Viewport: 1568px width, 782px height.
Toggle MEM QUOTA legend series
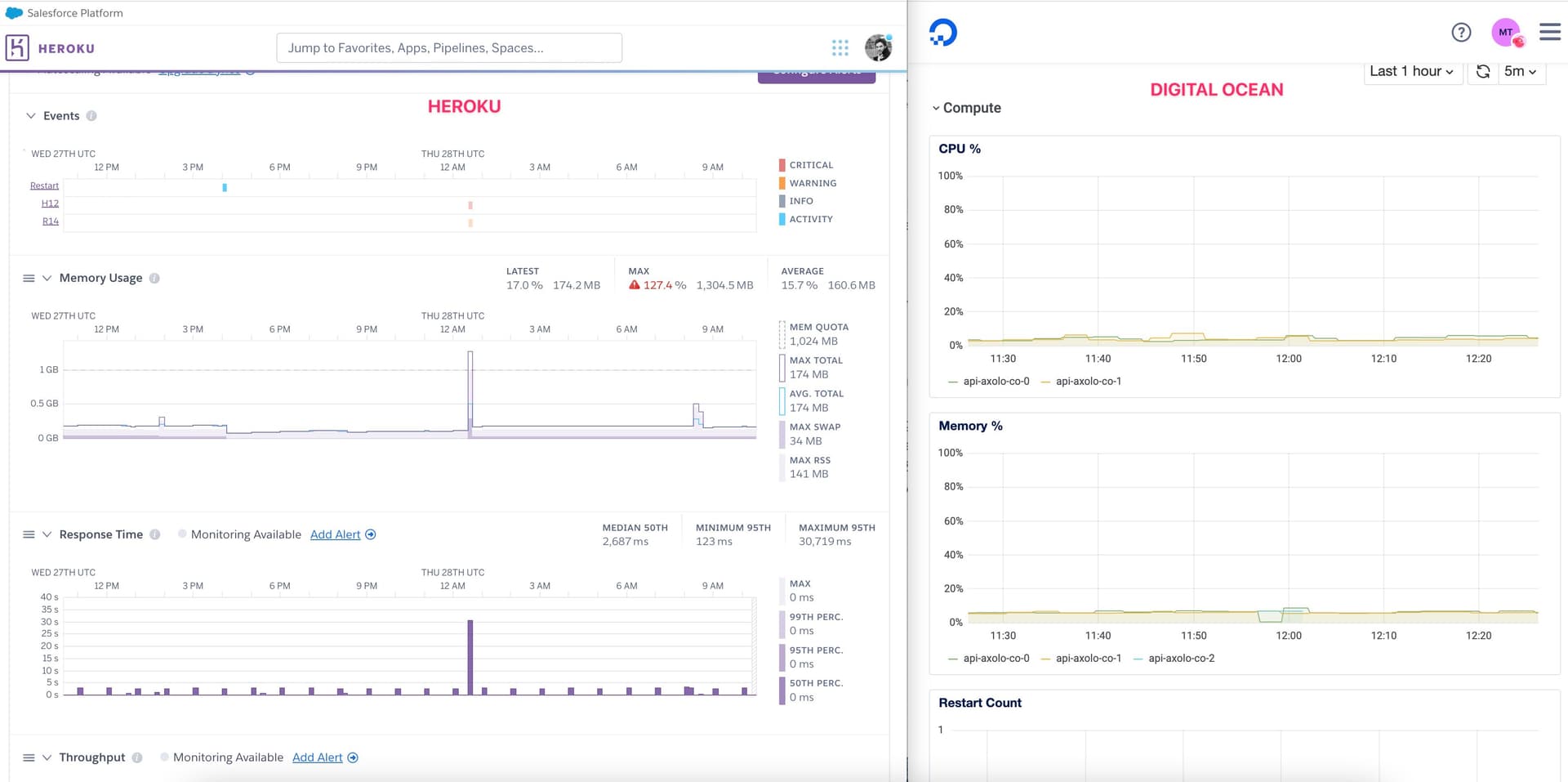[813, 334]
